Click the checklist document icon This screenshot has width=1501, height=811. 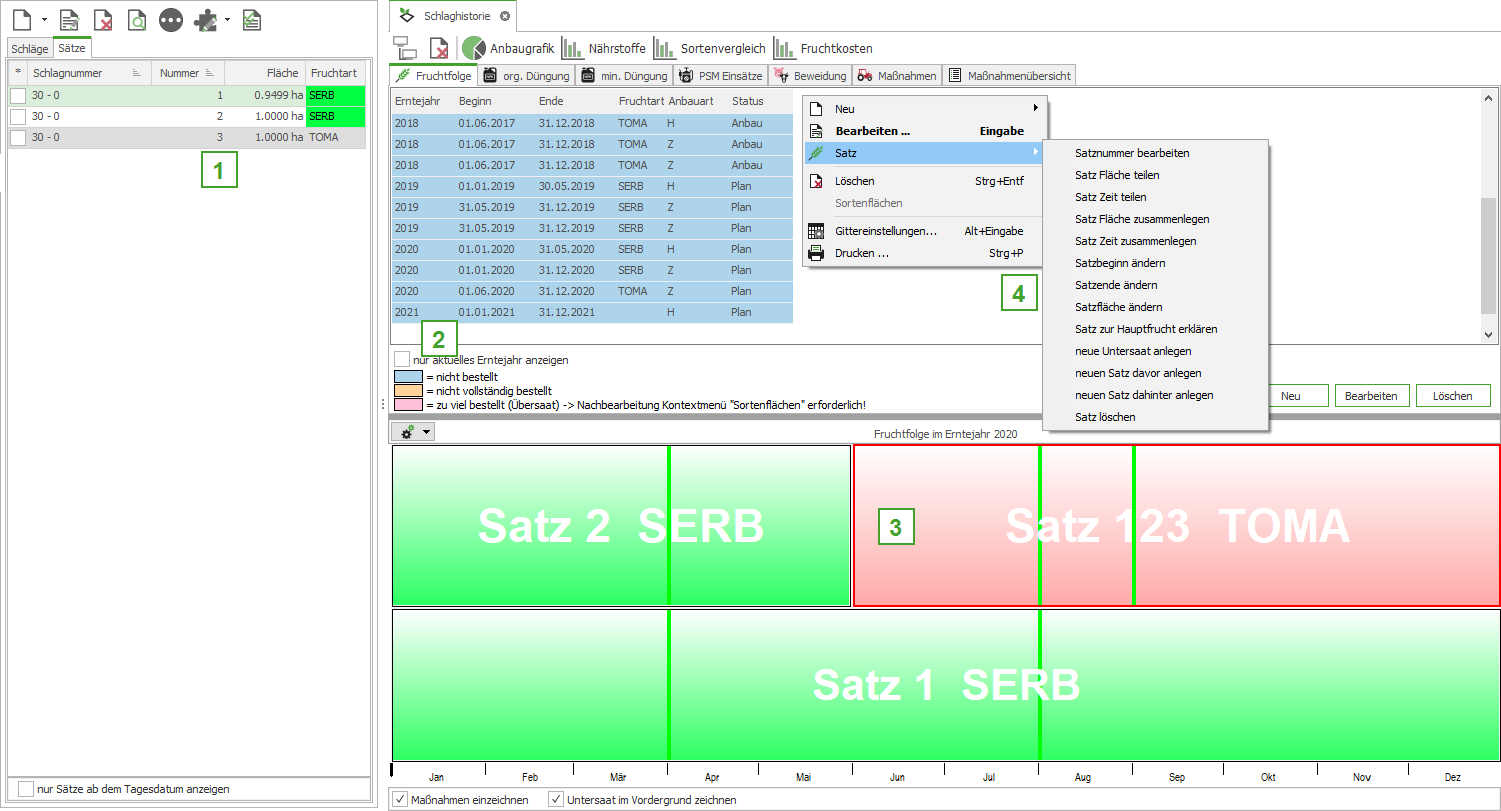(x=252, y=19)
